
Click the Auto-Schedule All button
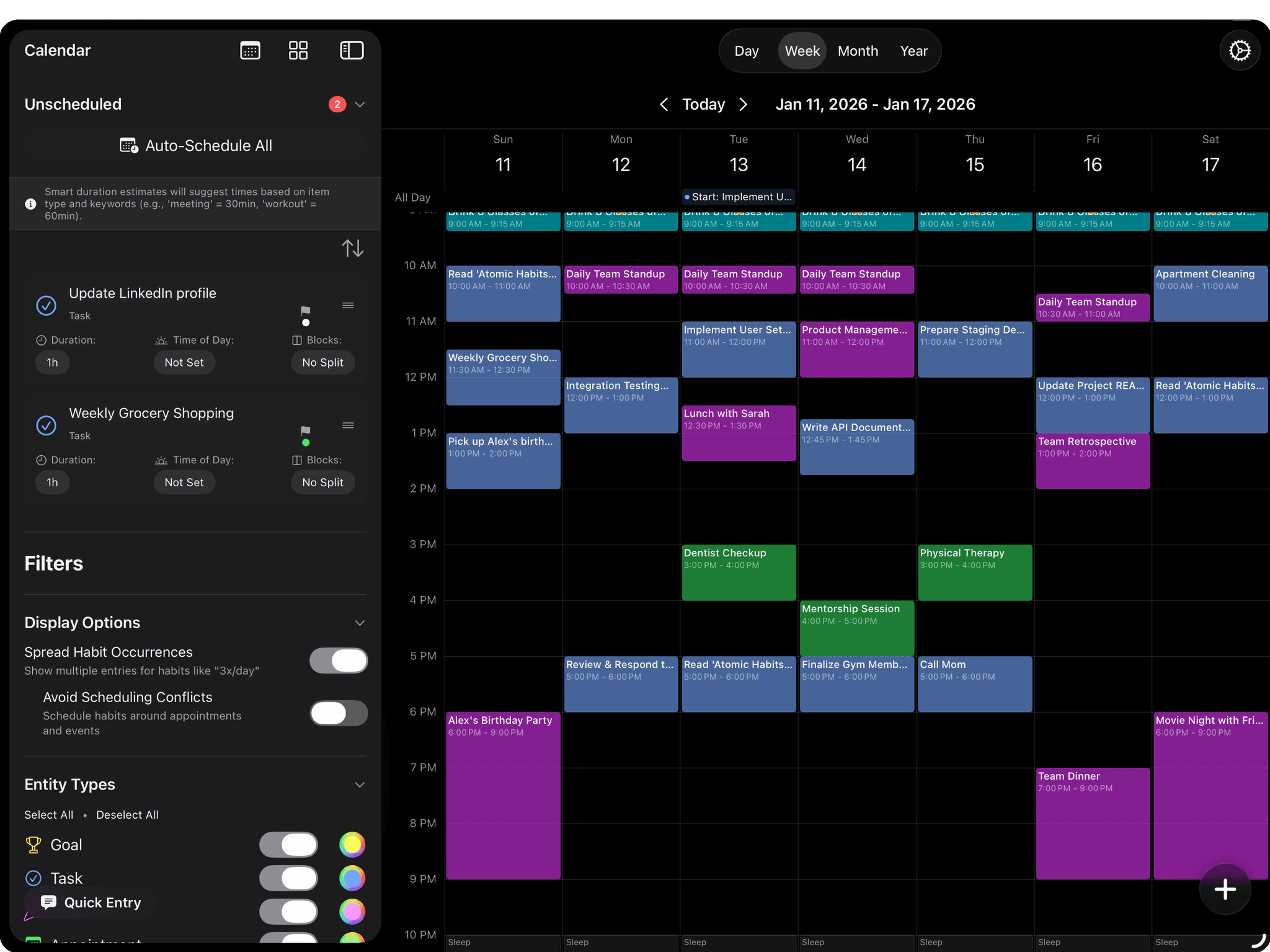[x=194, y=145]
